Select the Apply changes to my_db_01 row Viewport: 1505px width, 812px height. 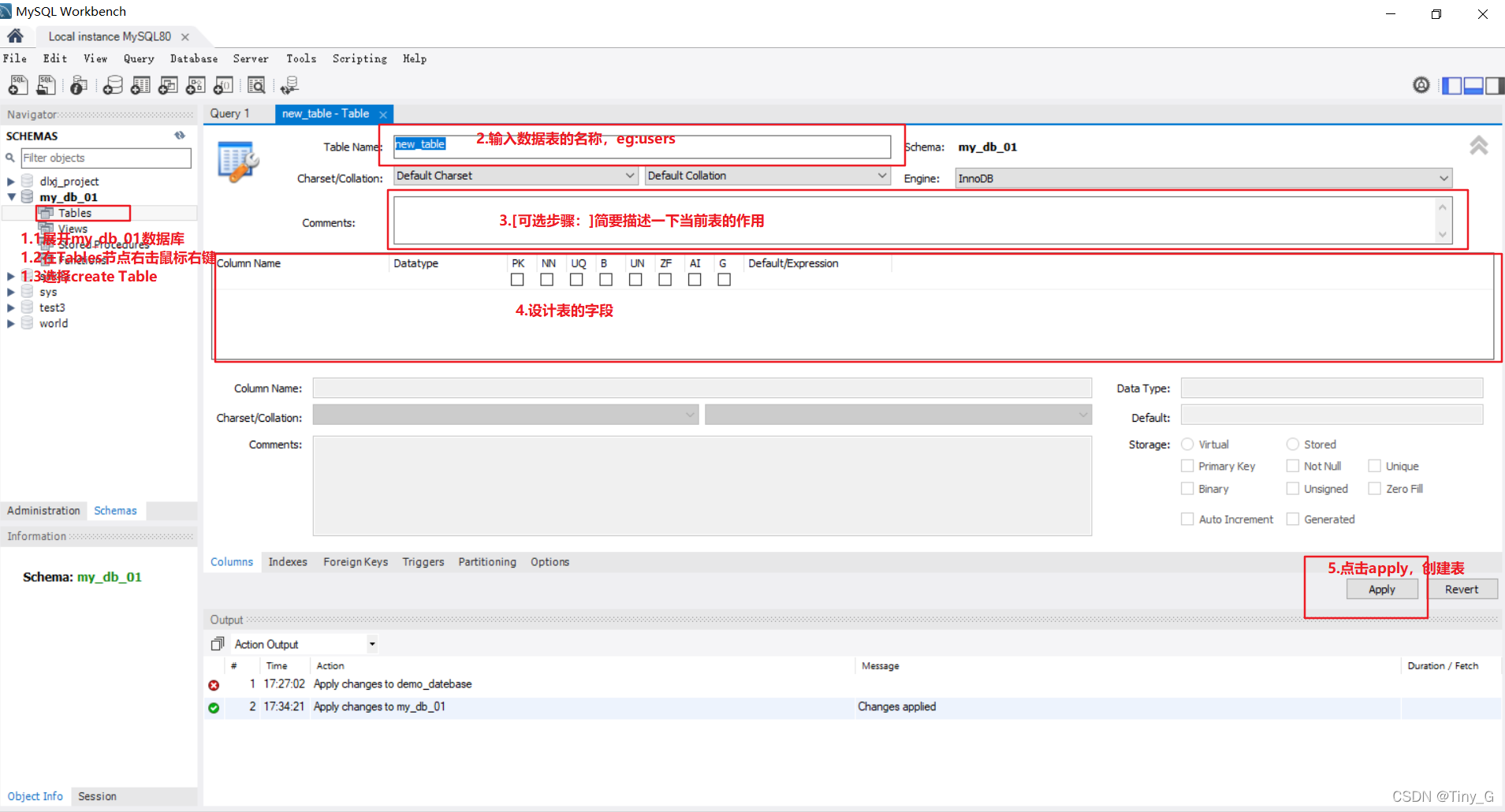(x=852, y=707)
